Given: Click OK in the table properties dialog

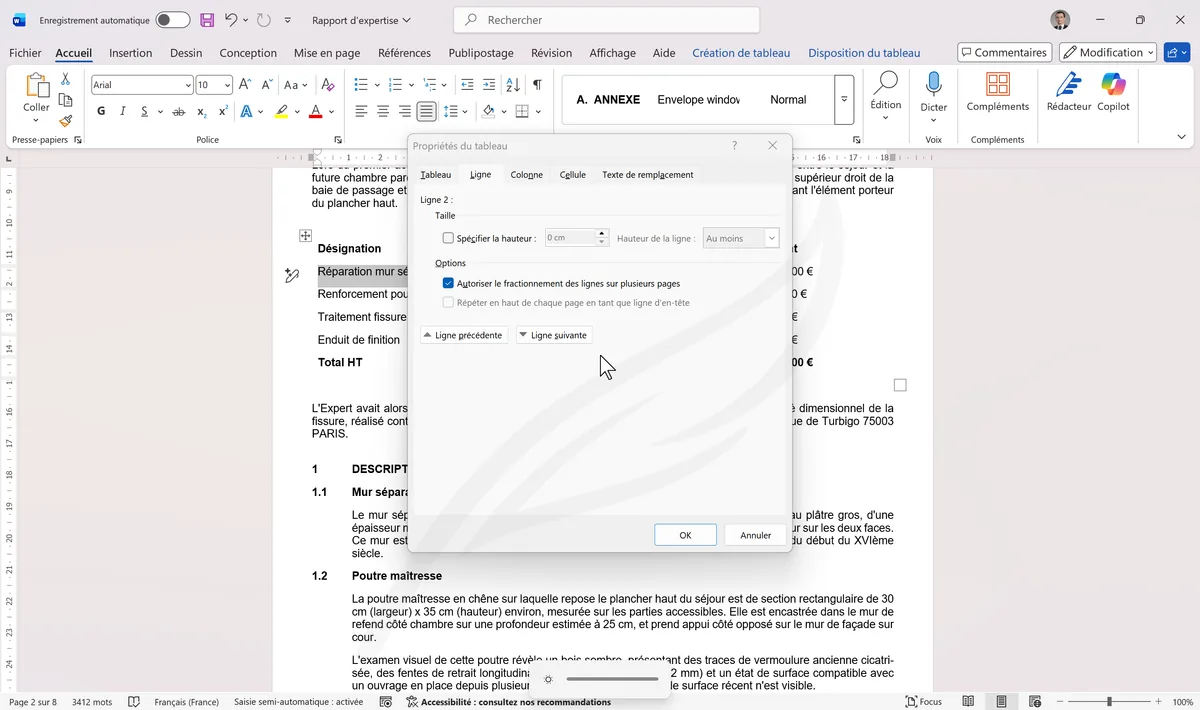Looking at the screenshot, I should click(685, 535).
